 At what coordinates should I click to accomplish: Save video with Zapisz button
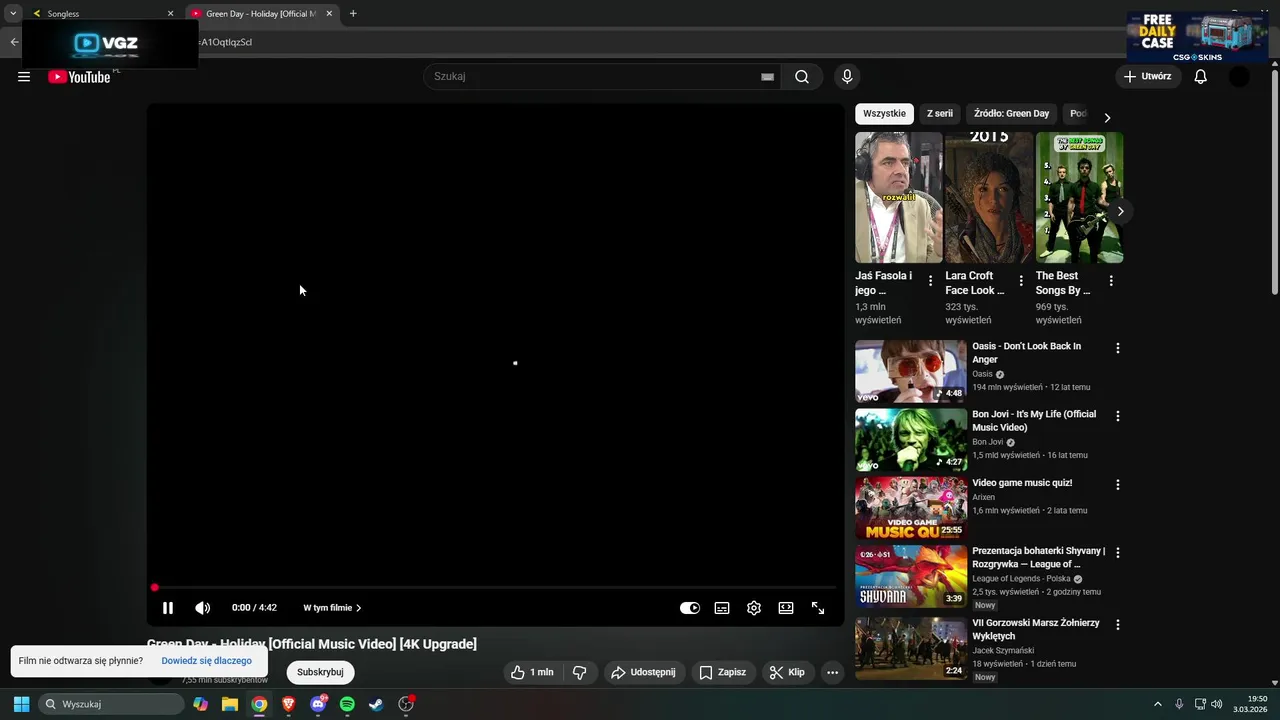pyautogui.click(x=722, y=672)
